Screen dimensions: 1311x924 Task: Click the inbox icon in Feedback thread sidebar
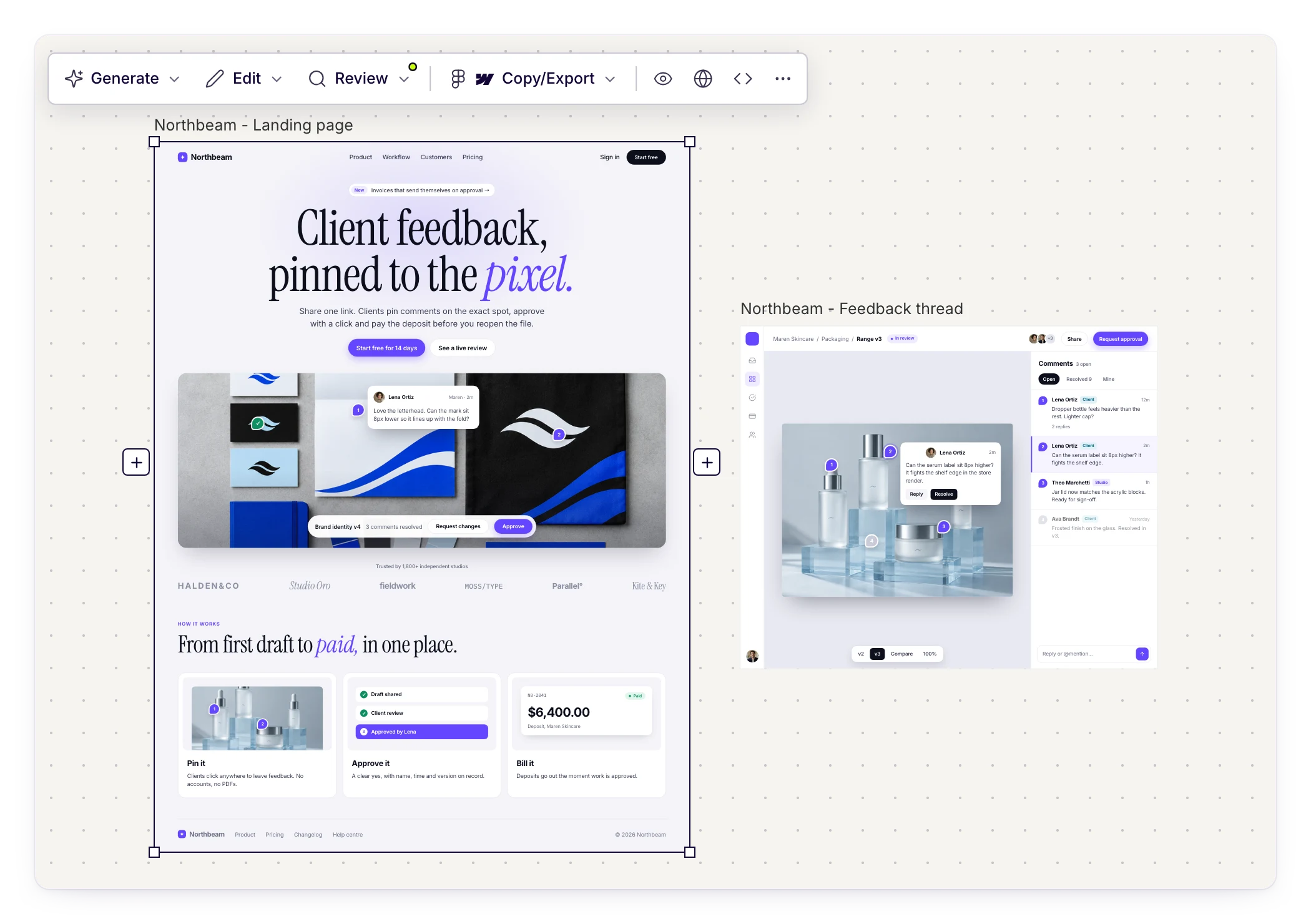[752, 360]
